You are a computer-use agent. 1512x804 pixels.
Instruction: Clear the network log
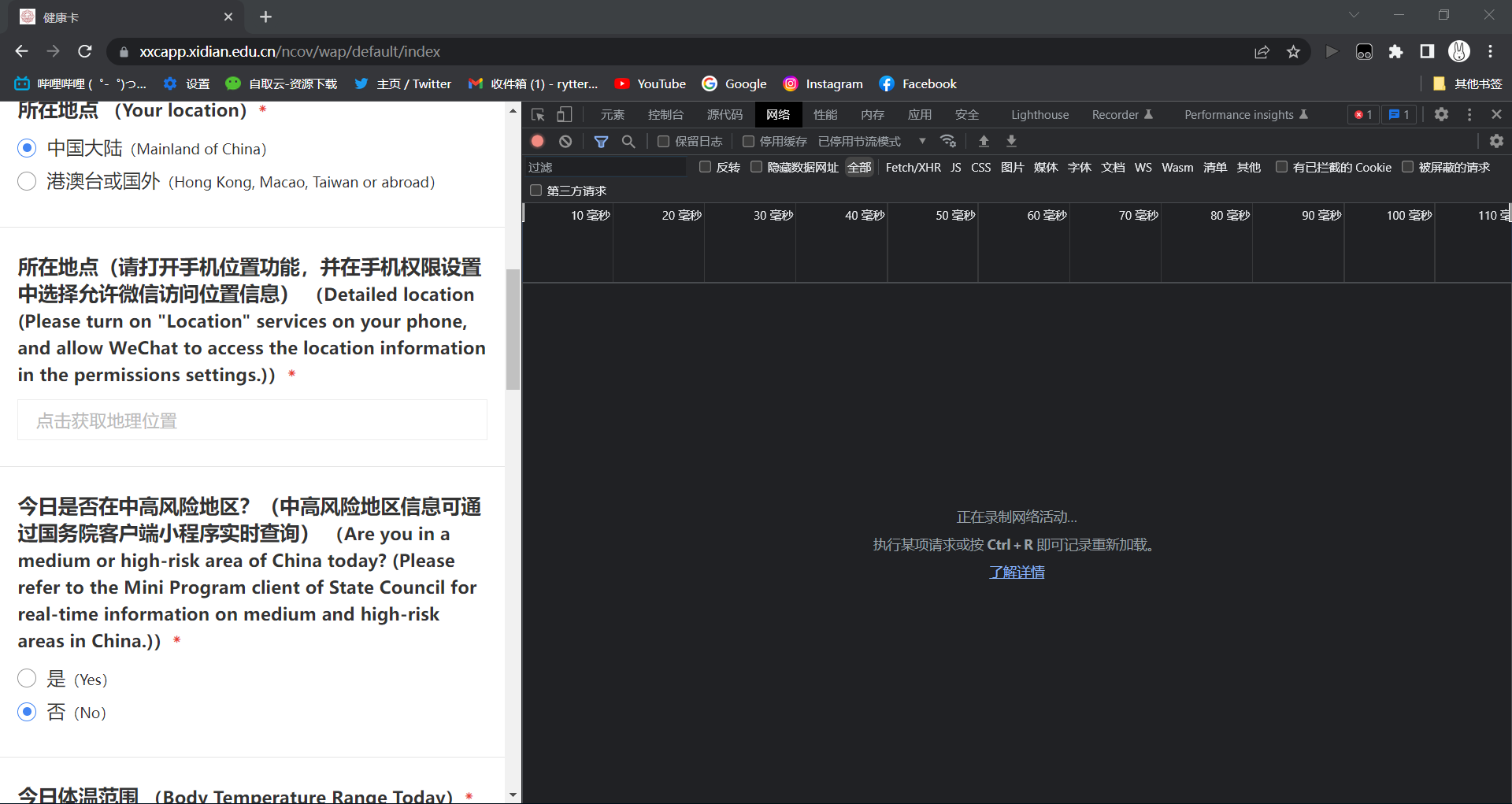[x=565, y=141]
